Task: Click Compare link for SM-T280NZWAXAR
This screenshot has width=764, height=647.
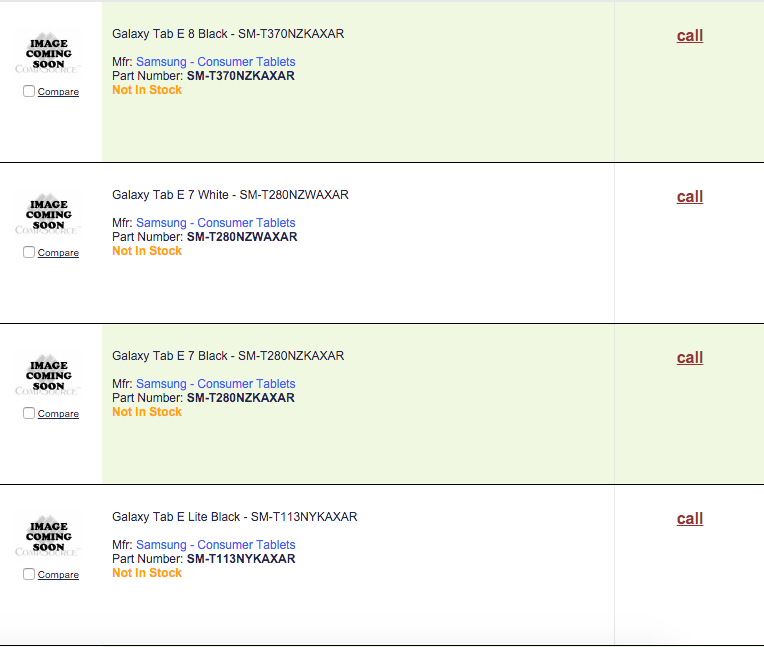Action: [58, 253]
